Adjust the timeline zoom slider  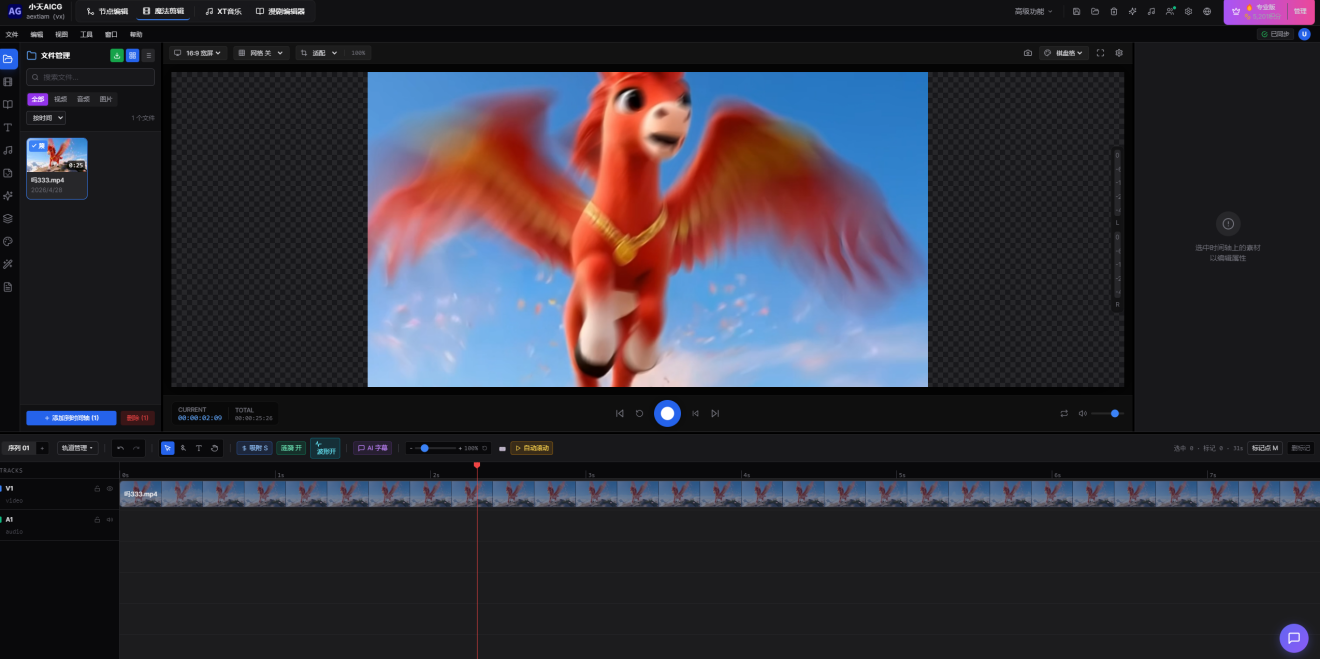pyautogui.click(x=437, y=448)
